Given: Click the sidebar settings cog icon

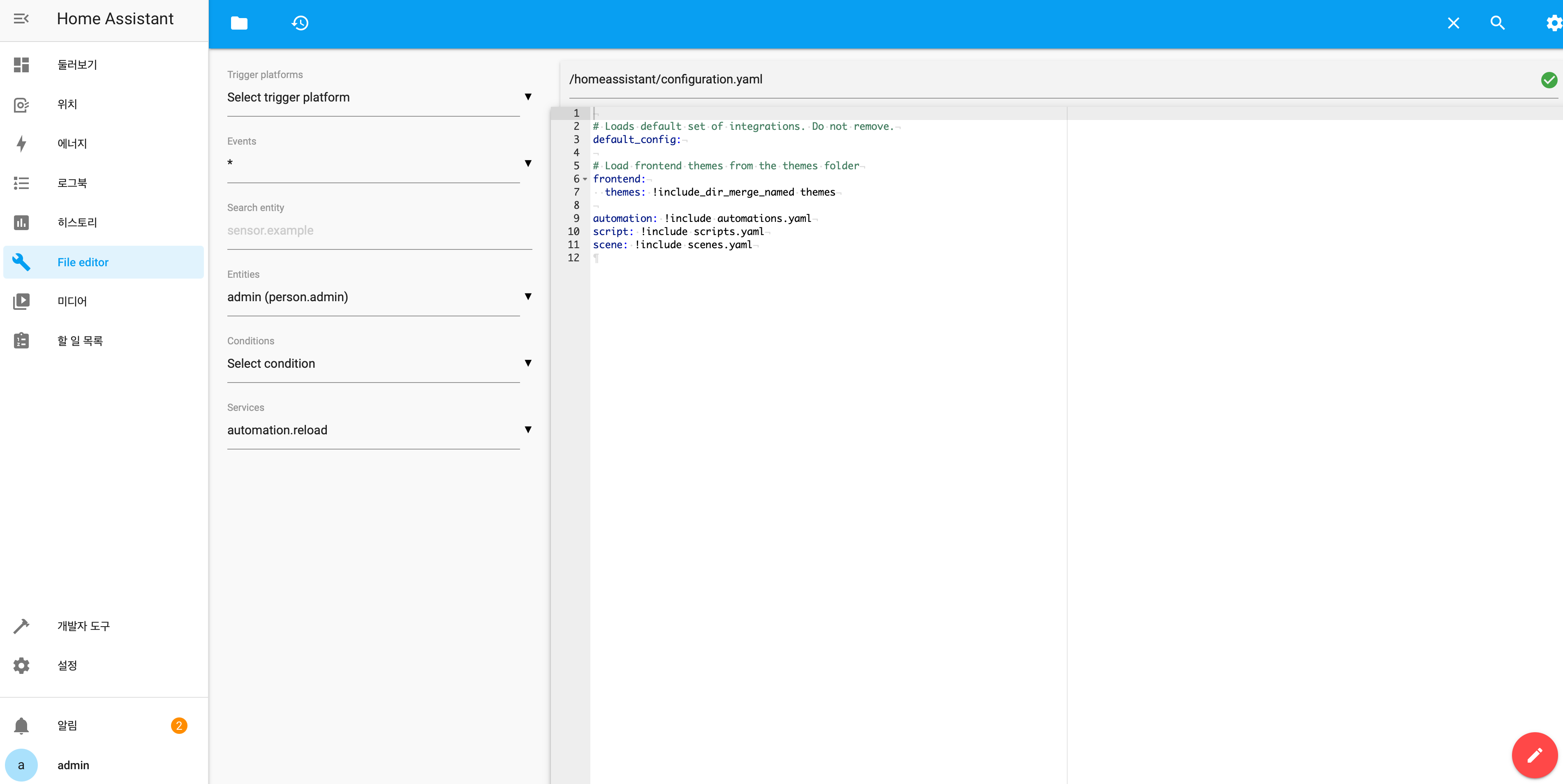Looking at the screenshot, I should (x=21, y=665).
